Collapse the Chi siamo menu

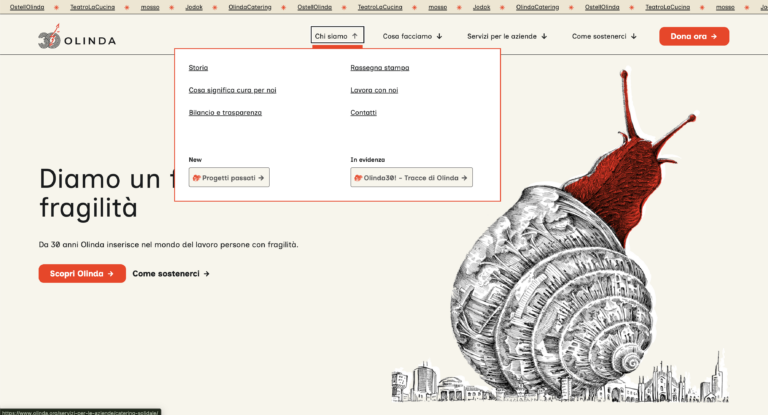point(337,36)
